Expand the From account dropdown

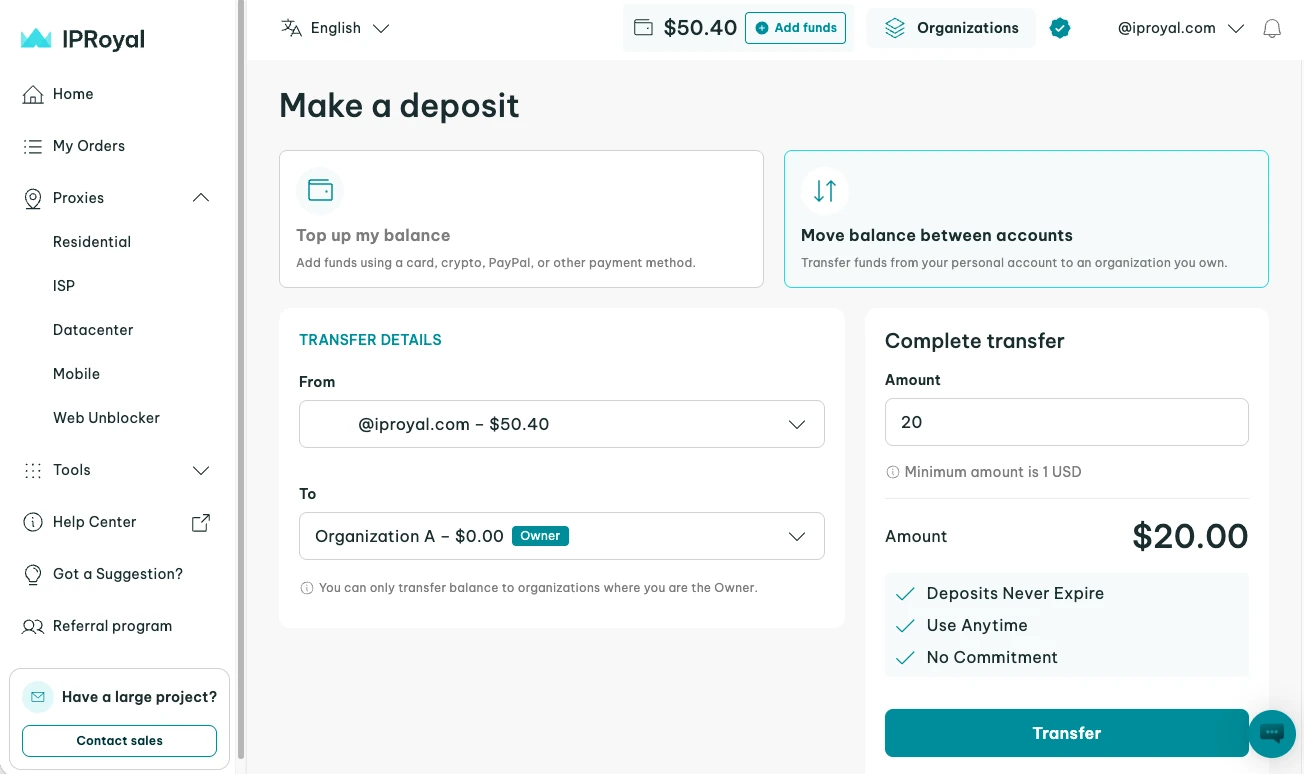click(562, 424)
